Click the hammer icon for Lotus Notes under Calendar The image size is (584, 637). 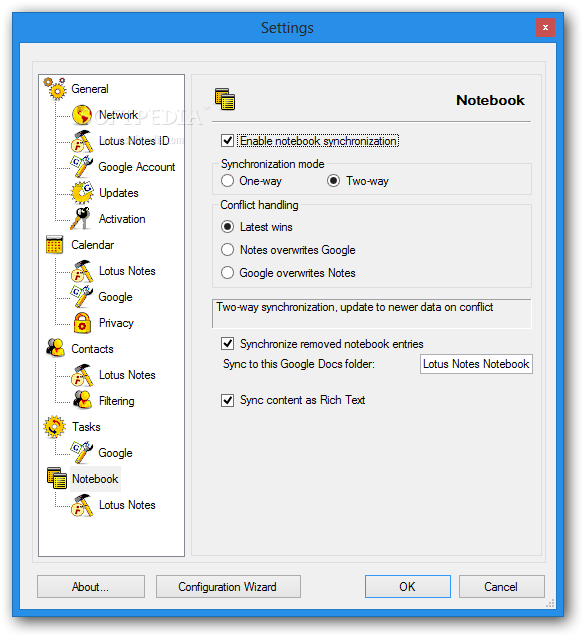pyautogui.click(x=82, y=271)
